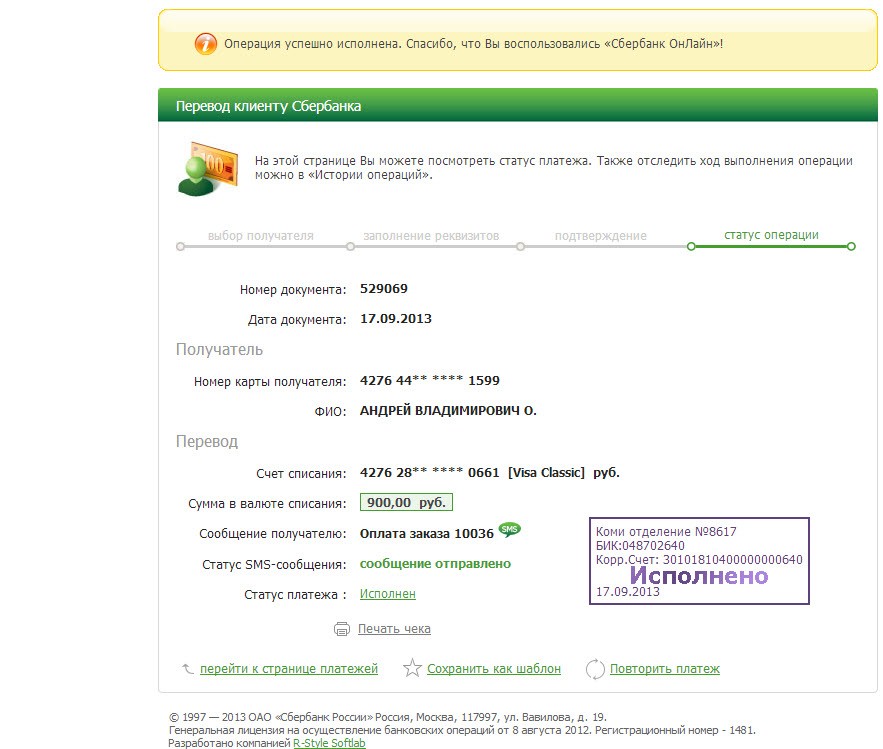Screen dimensions: 883x749
Task: Click message text Оплата заказа 10036
Action: click(427, 533)
